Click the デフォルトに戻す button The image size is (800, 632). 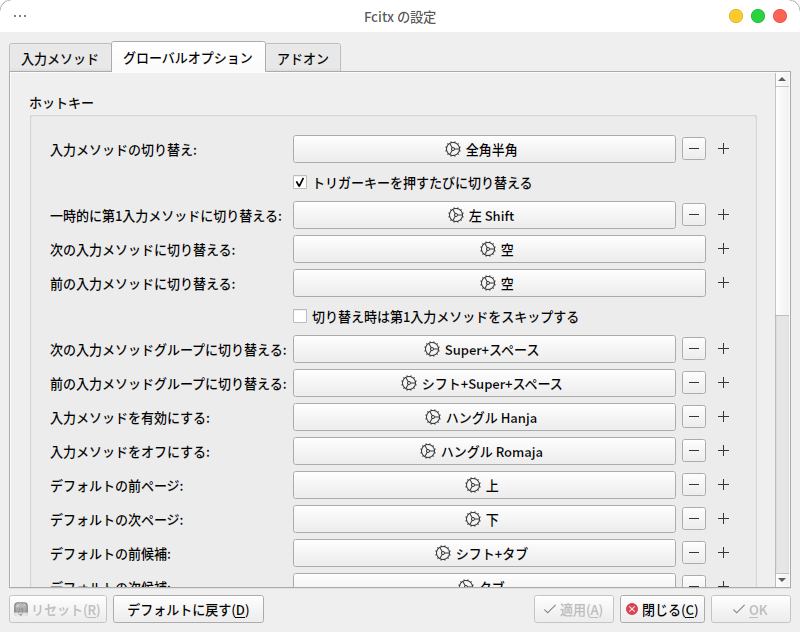tap(188, 609)
